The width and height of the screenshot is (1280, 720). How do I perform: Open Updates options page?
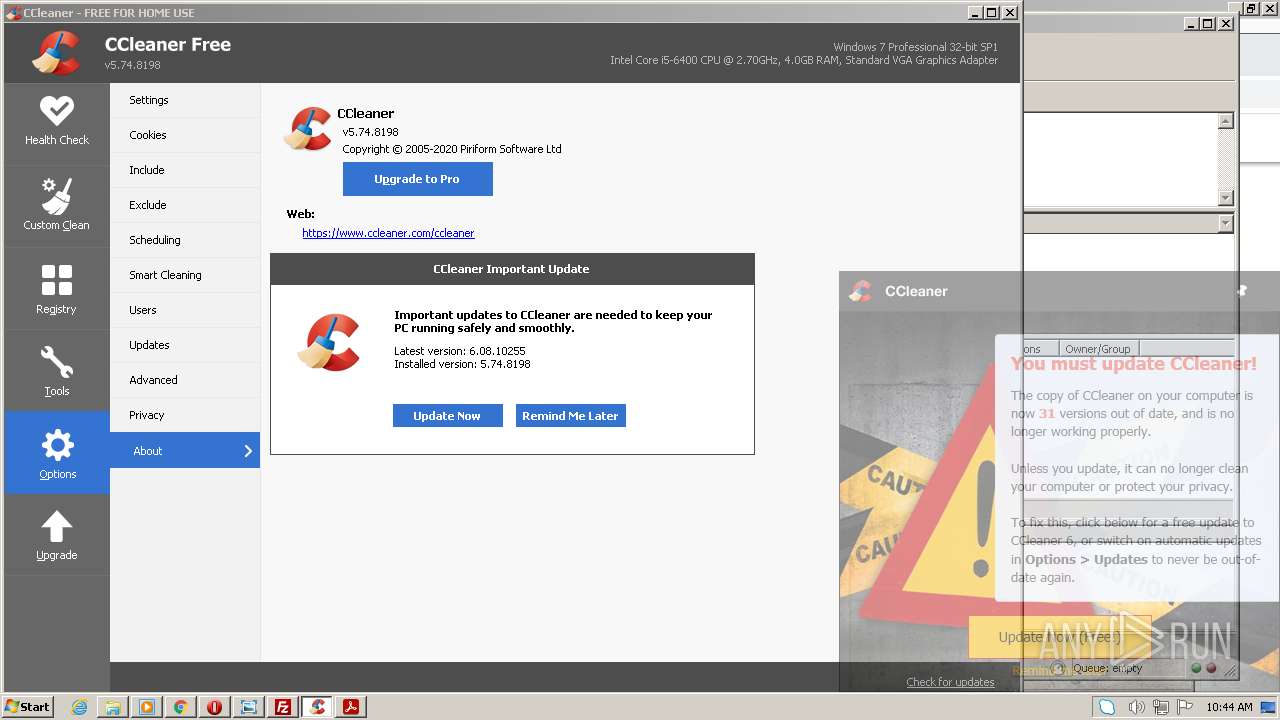[185, 345]
